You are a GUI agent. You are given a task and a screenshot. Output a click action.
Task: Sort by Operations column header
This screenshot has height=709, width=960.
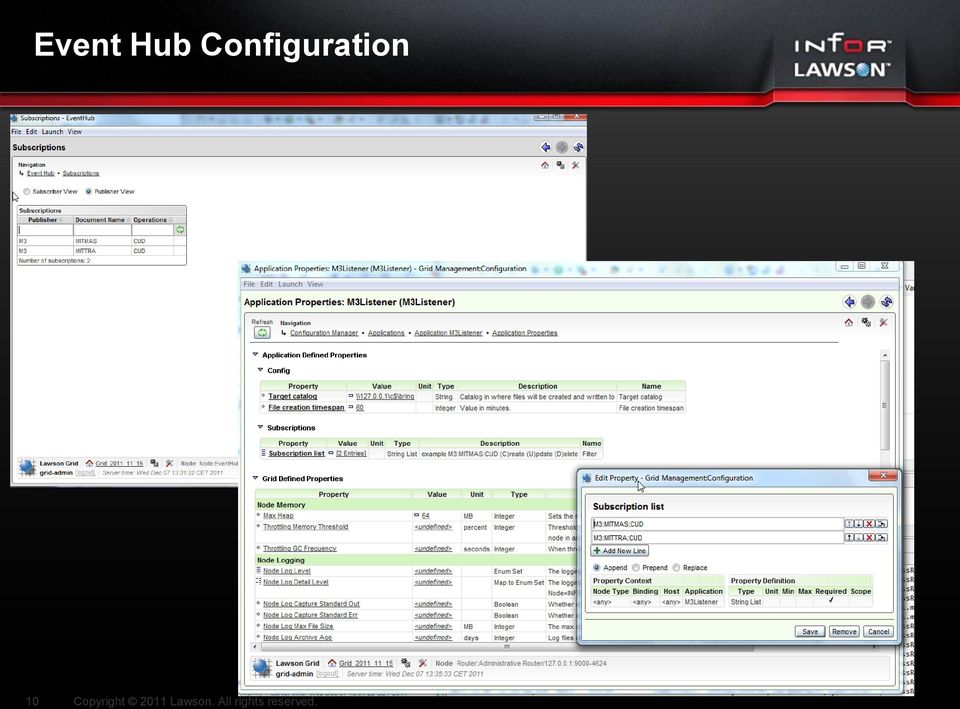tap(152, 220)
